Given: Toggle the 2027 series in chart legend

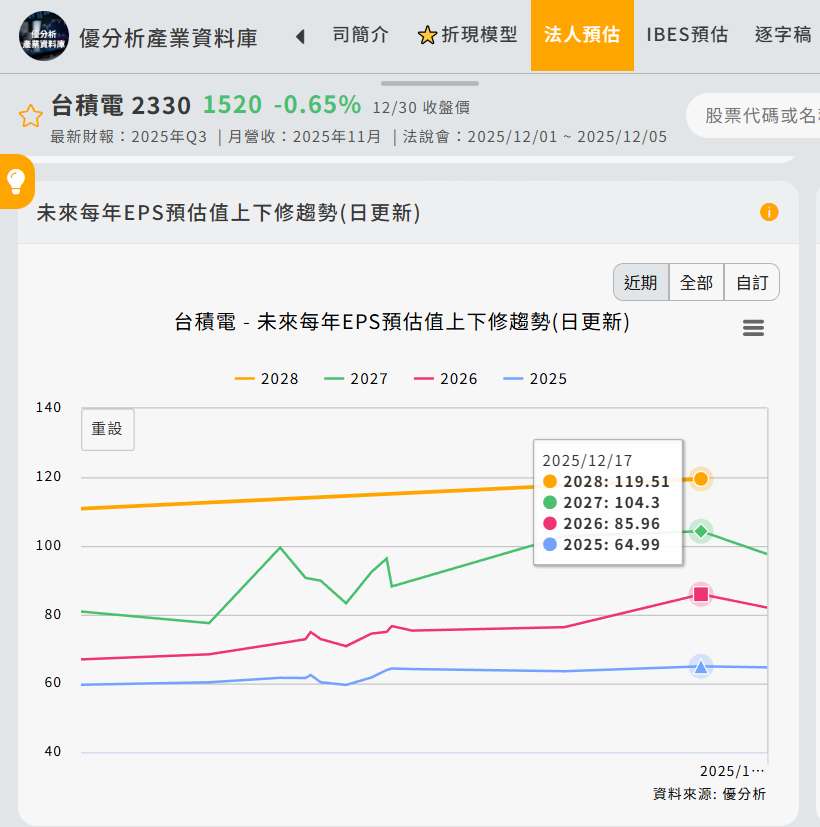Looking at the screenshot, I should (x=357, y=379).
